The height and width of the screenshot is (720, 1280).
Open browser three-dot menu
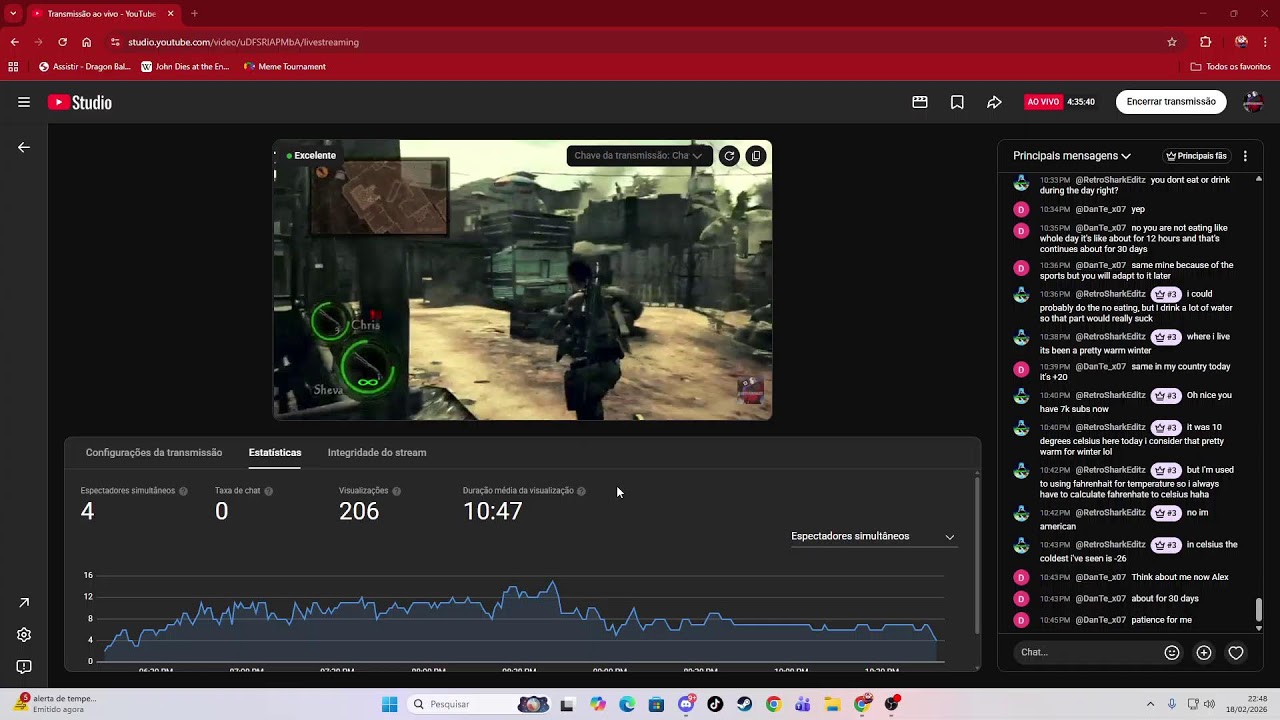(x=1266, y=42)
